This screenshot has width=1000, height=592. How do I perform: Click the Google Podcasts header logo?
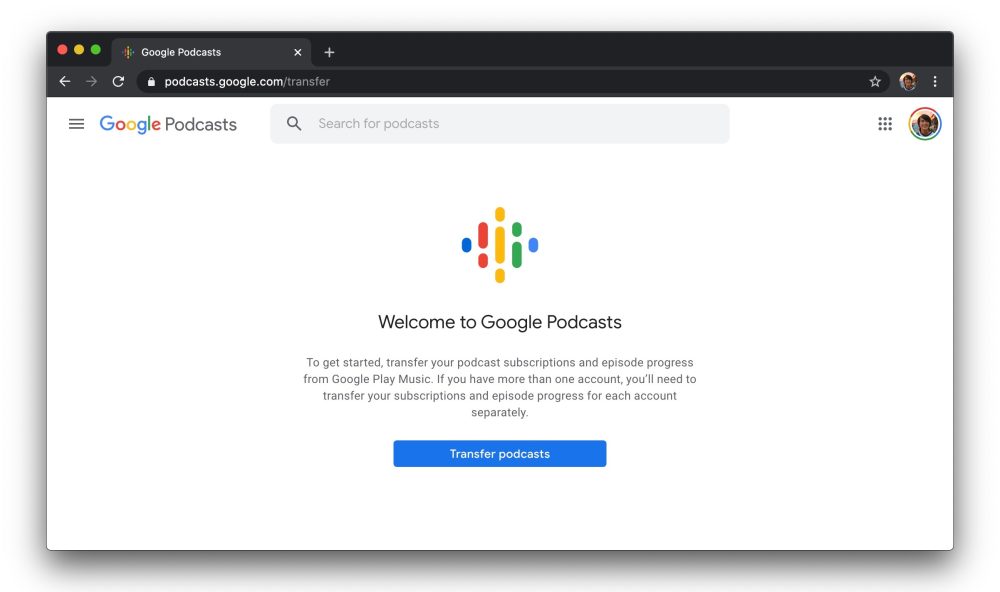[x=168, y=124]
